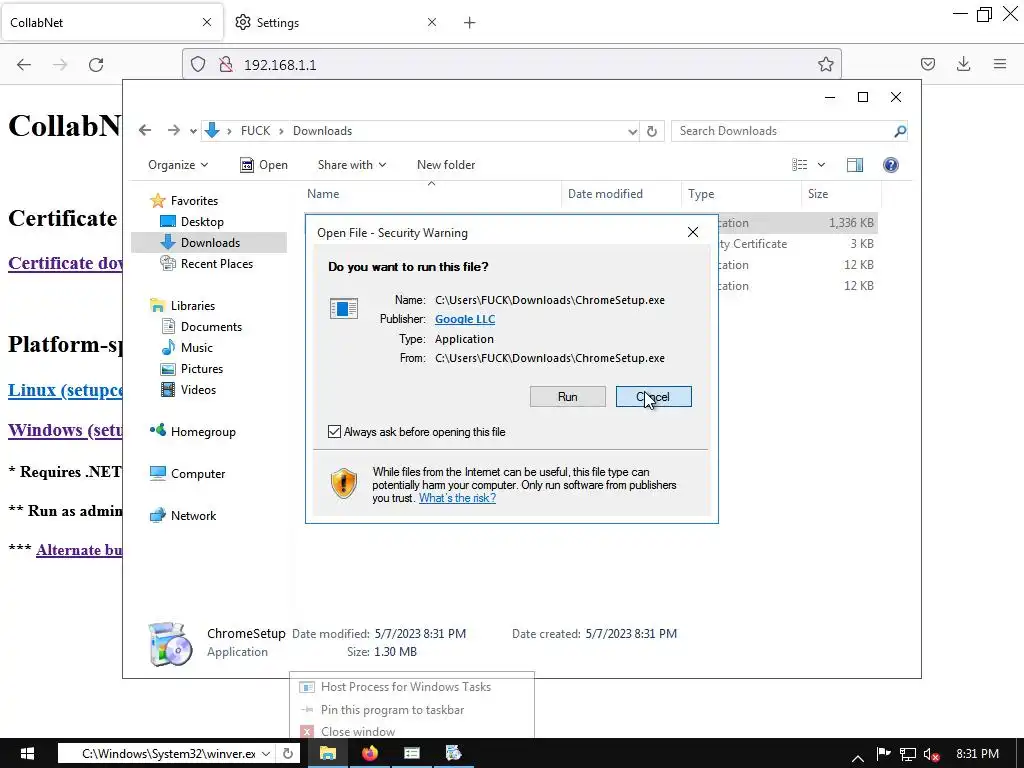The image size is (1024, 768).
Task: Click the FUCK breadcrumb in address bar
Action: 255,131
